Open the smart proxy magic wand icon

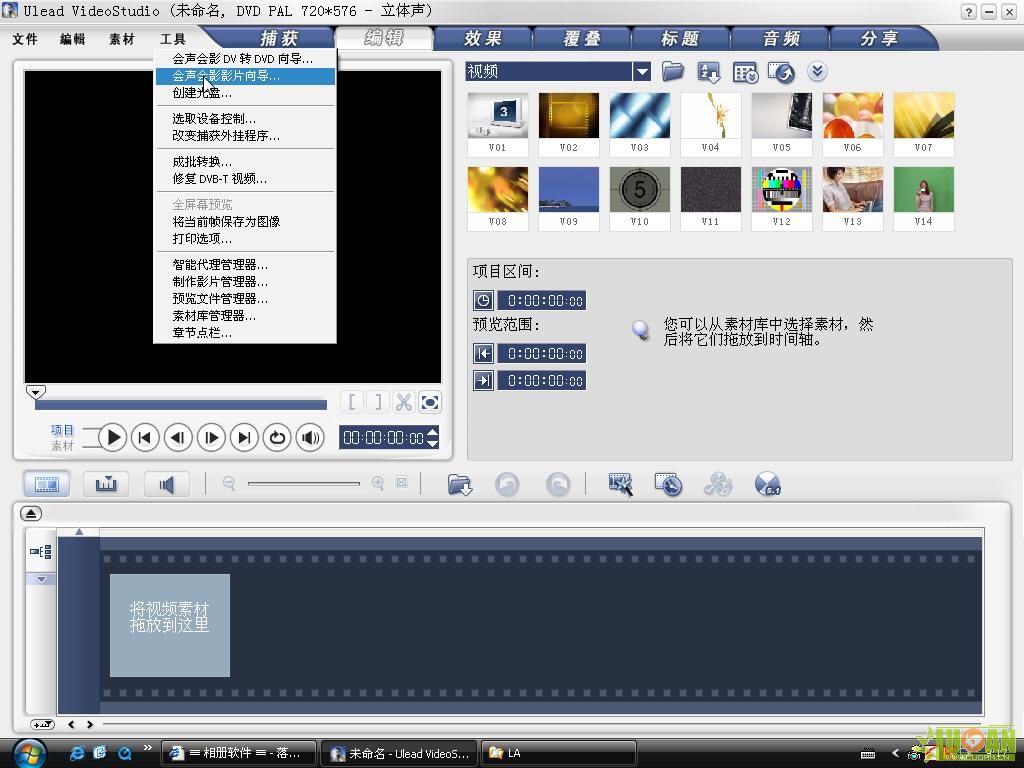(620, 485)
